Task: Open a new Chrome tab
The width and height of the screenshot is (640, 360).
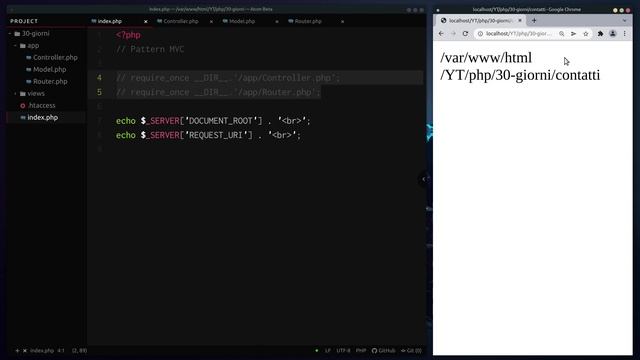Action: click(x=534, y=20)
